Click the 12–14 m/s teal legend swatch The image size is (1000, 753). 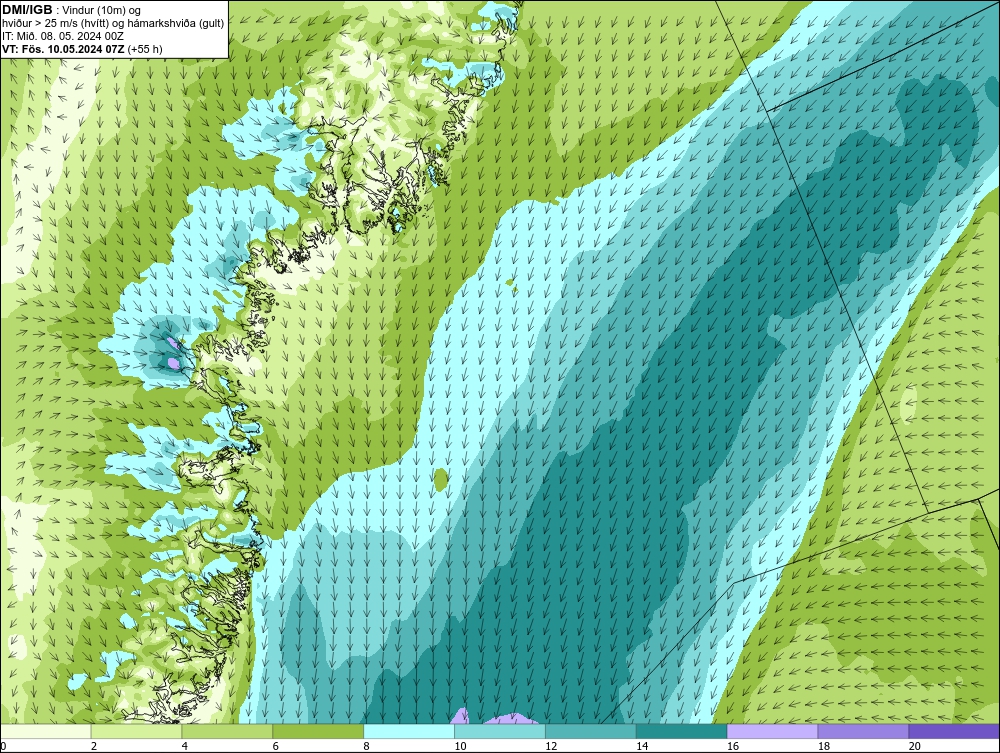click(591, 731)
